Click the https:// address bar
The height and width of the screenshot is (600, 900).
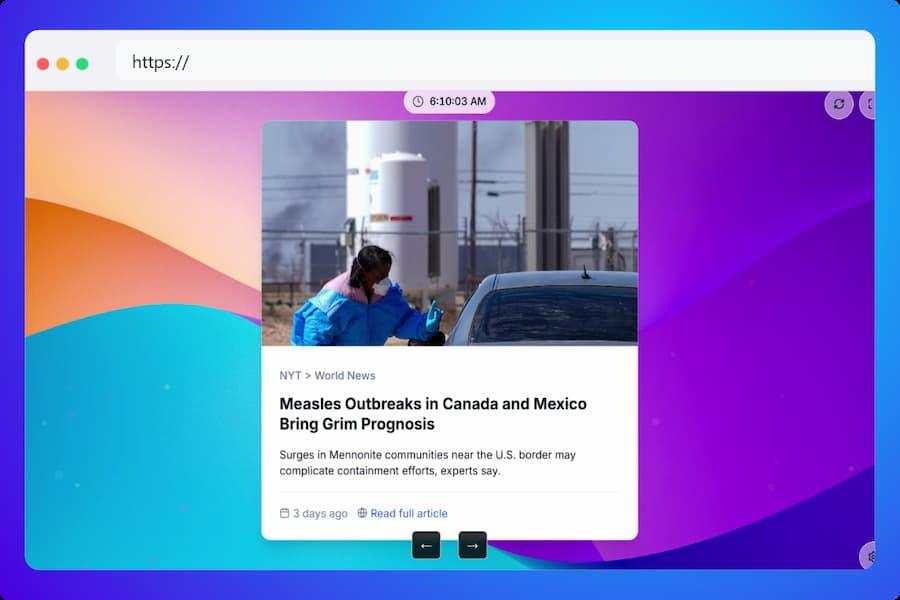tap(495, 61)
